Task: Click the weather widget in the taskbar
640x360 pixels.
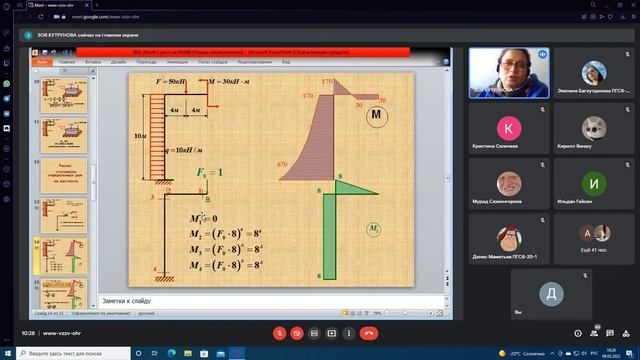Action: click(x=522, y=353)
